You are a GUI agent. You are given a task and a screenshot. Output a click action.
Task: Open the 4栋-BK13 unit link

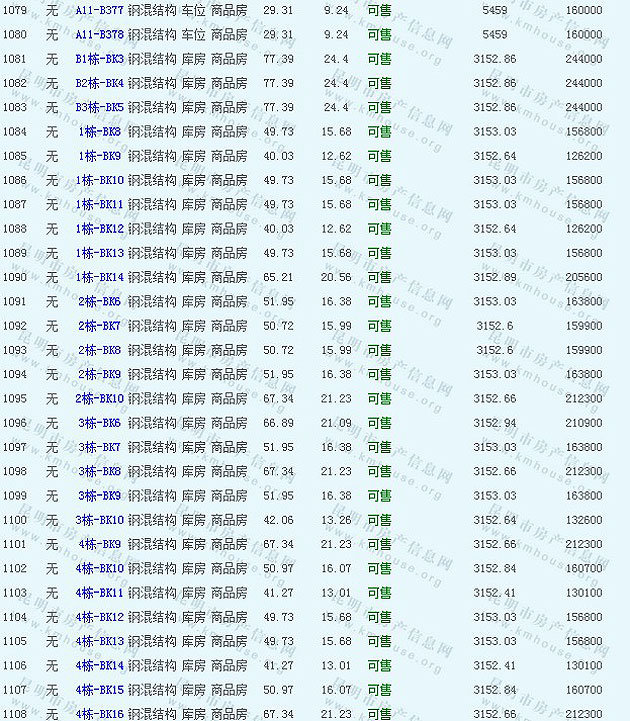100,641
